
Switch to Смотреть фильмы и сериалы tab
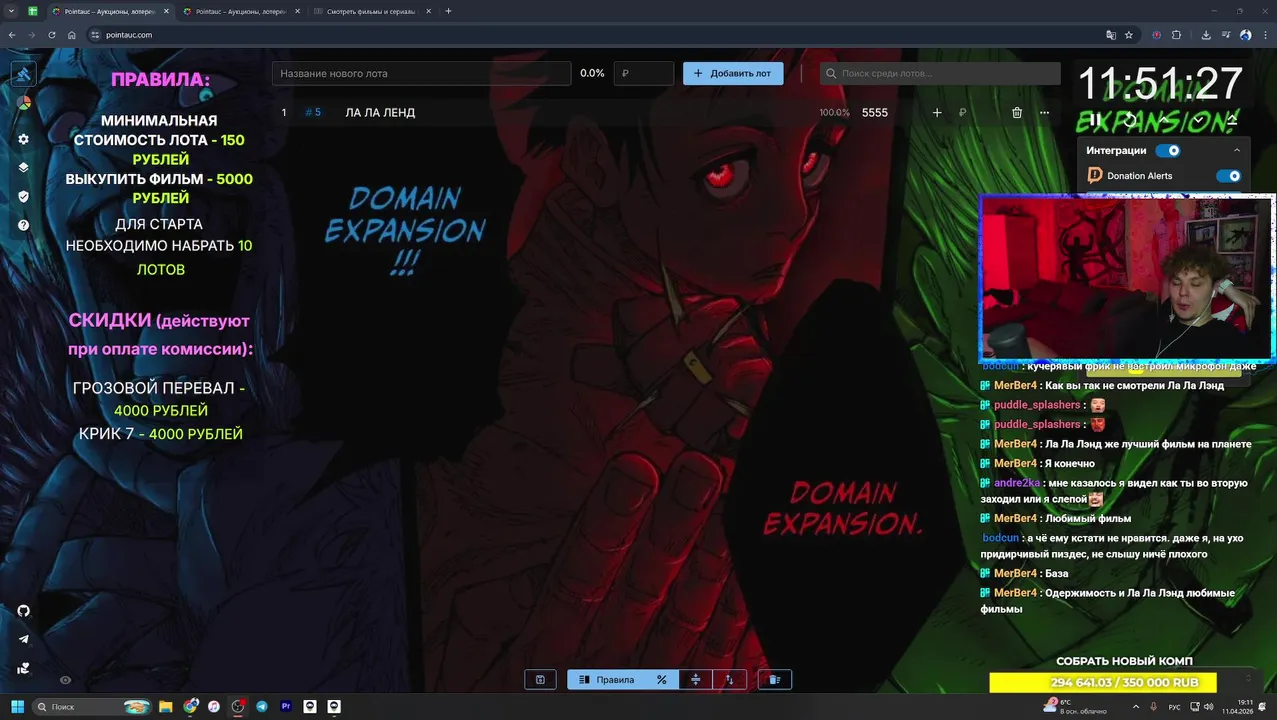pyautogui.click(x=370, y=11)
